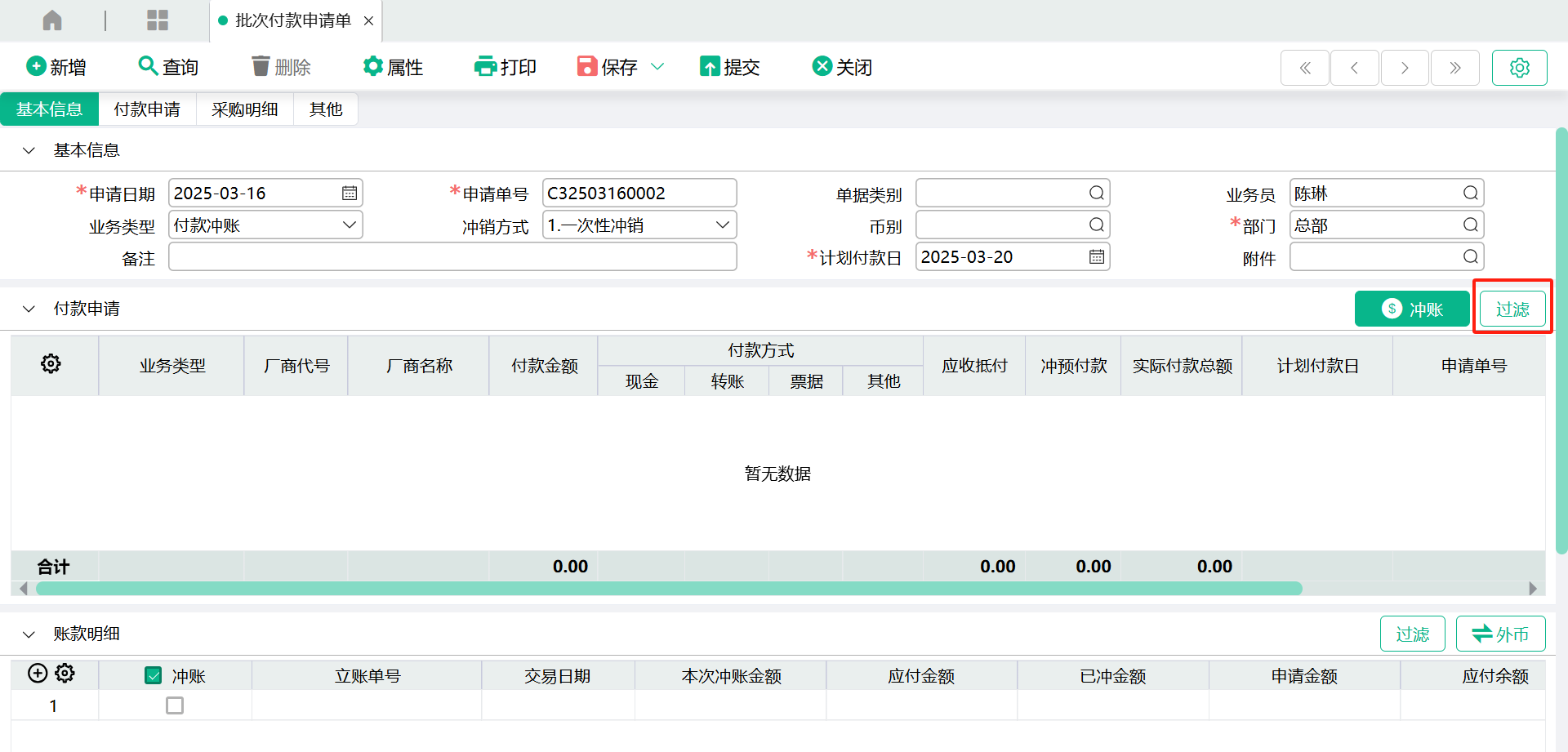This screenshot has height=752, width=1568.
Task: Switch to the 付款申请 tab
Action: click(147, 109)
